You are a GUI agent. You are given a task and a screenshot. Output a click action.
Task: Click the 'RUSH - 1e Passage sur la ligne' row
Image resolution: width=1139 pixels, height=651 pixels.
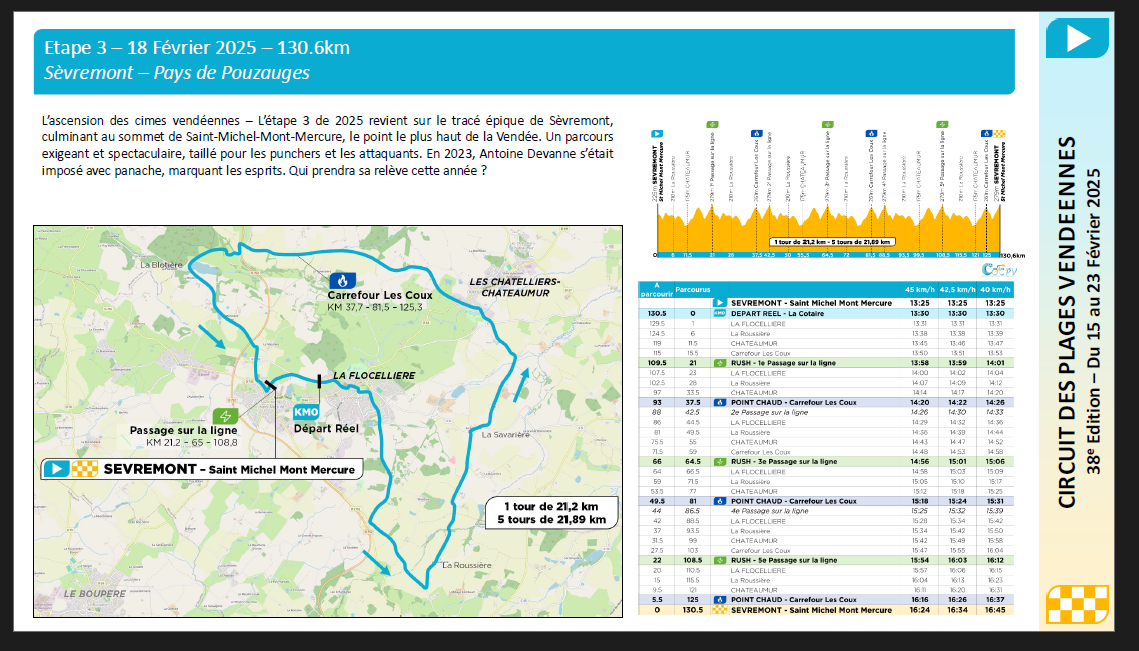[826, 363]
